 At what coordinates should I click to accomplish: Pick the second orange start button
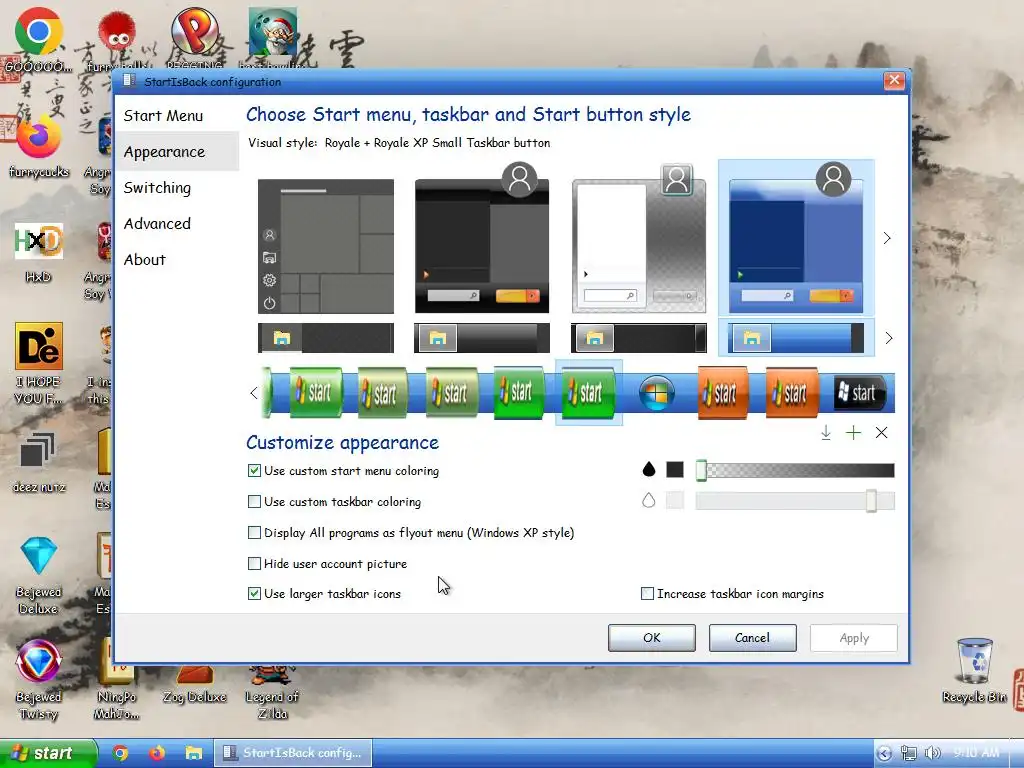[x=792, y=392]
